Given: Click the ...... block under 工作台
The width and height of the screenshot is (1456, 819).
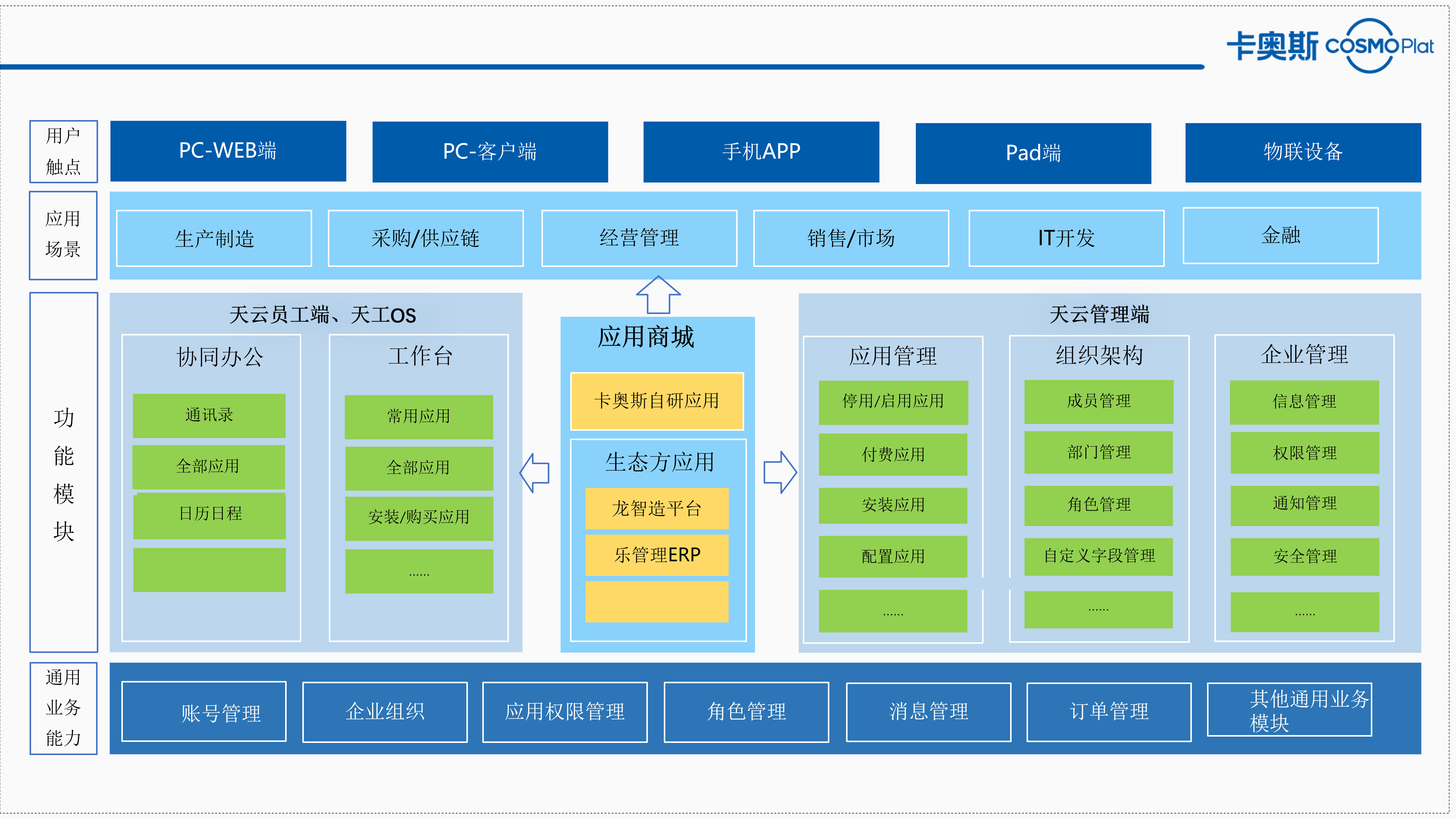Looking at the screenshot, I should pos(419,572).
